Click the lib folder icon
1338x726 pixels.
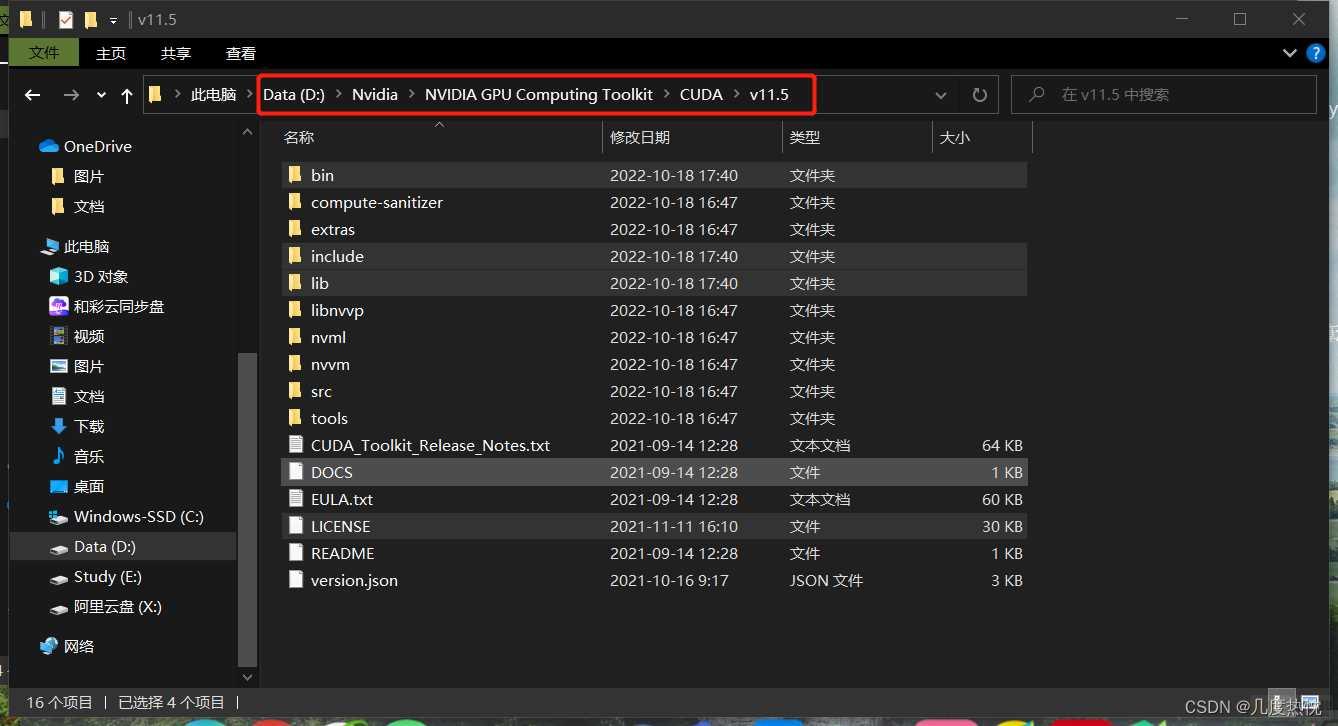tap(295, 283)
